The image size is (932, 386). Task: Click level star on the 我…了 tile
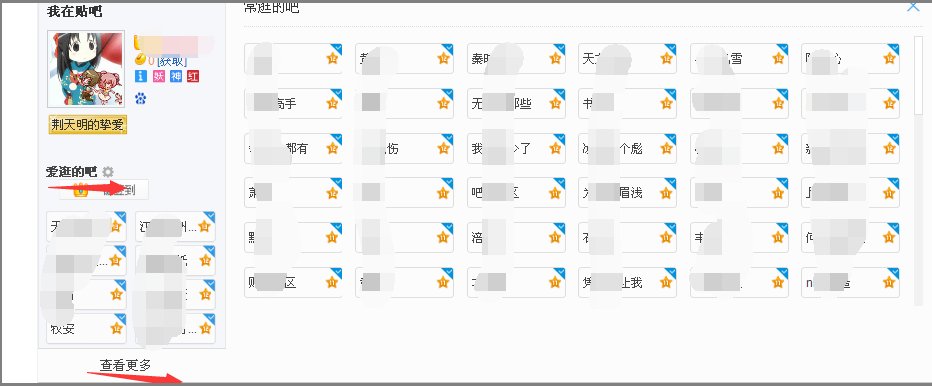pyautogui.click(x=555, y=148)
